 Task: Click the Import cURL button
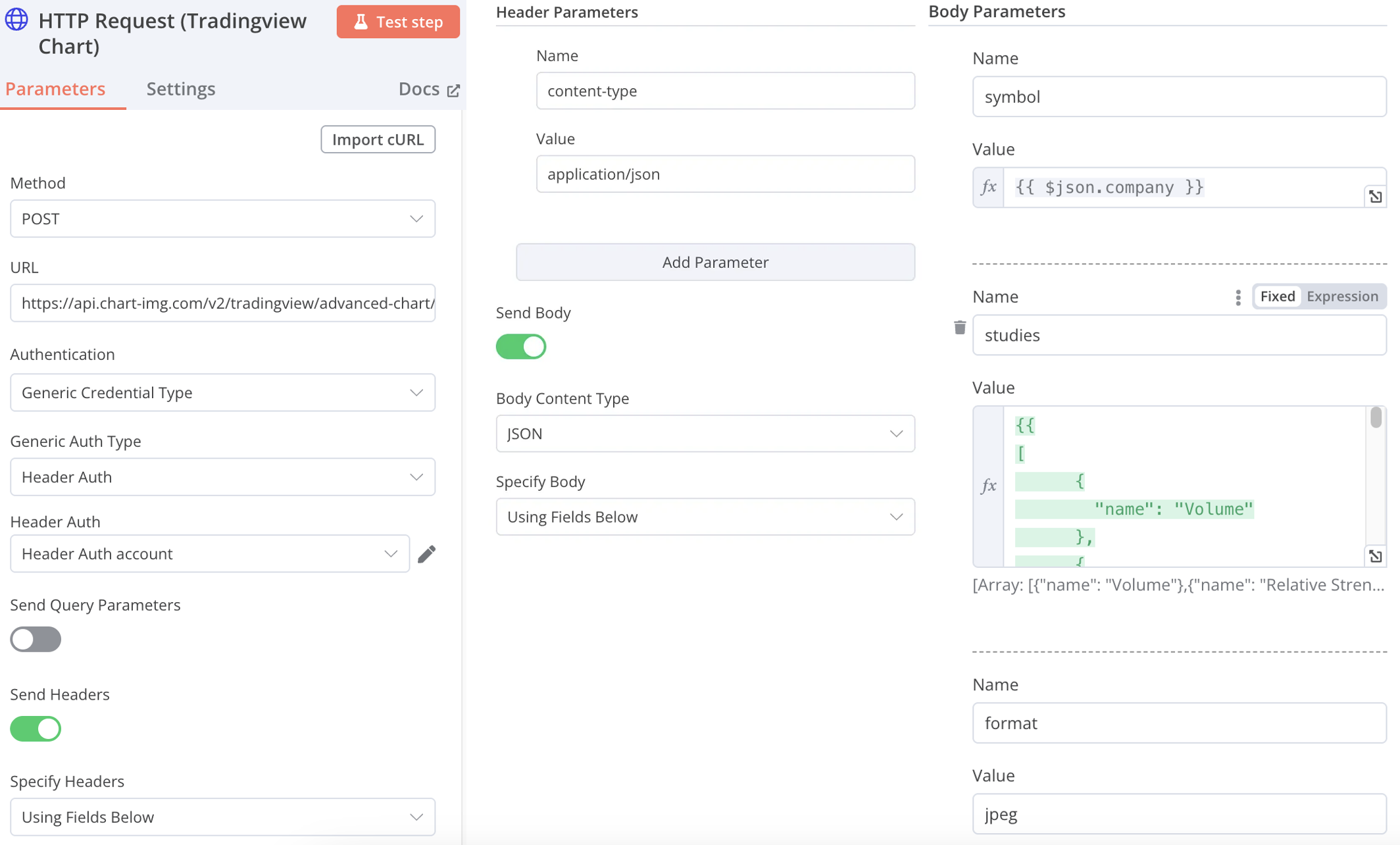[378, 140]
